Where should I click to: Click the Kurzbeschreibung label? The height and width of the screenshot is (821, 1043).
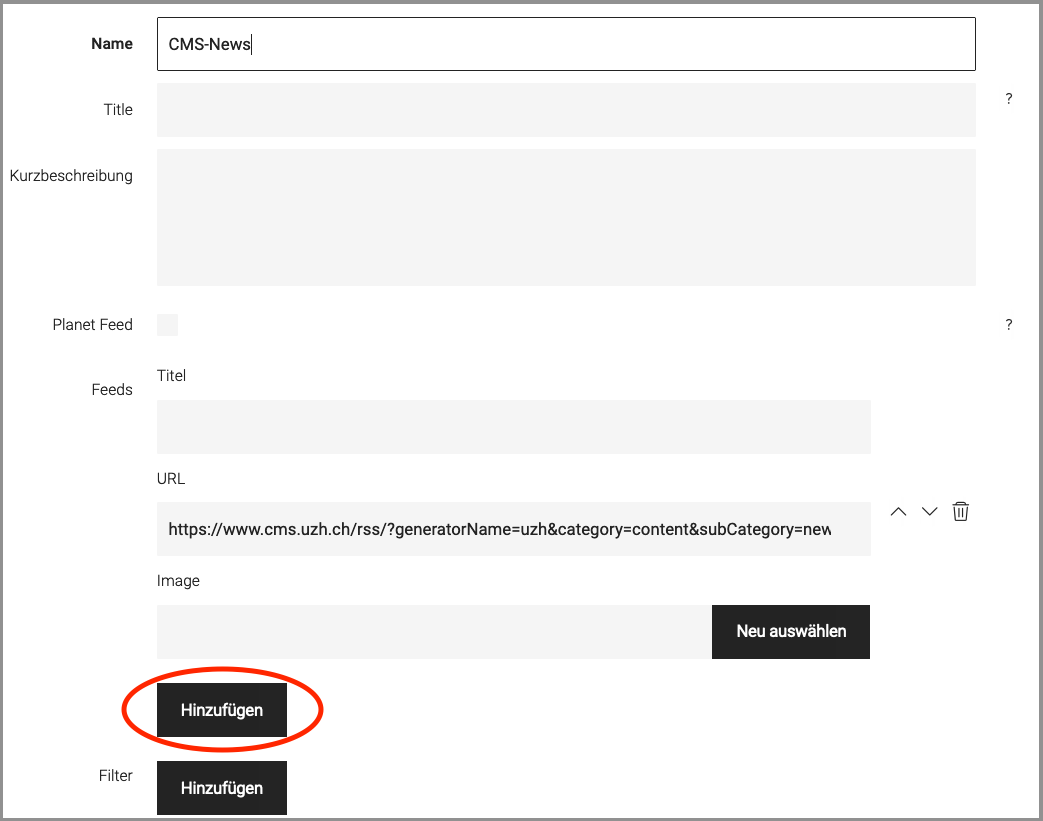(x=71, y=176)
